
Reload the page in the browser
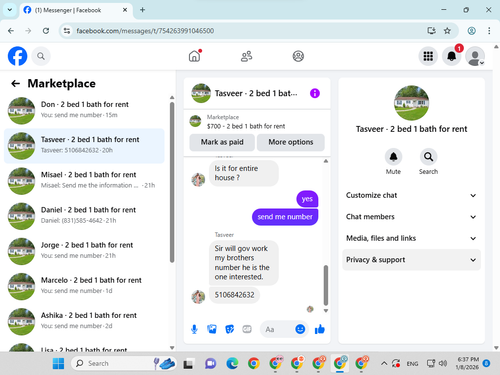[x=46, y=31]
